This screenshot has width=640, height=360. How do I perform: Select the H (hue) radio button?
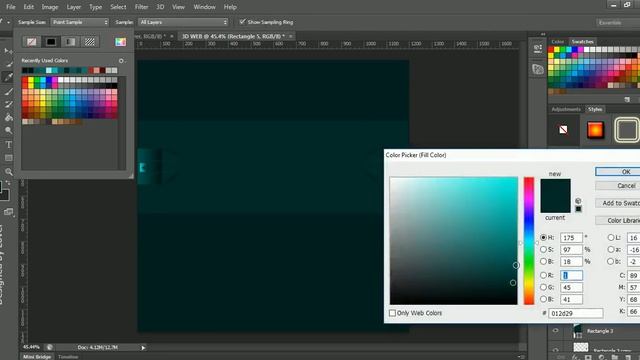(x=543, y=237)
